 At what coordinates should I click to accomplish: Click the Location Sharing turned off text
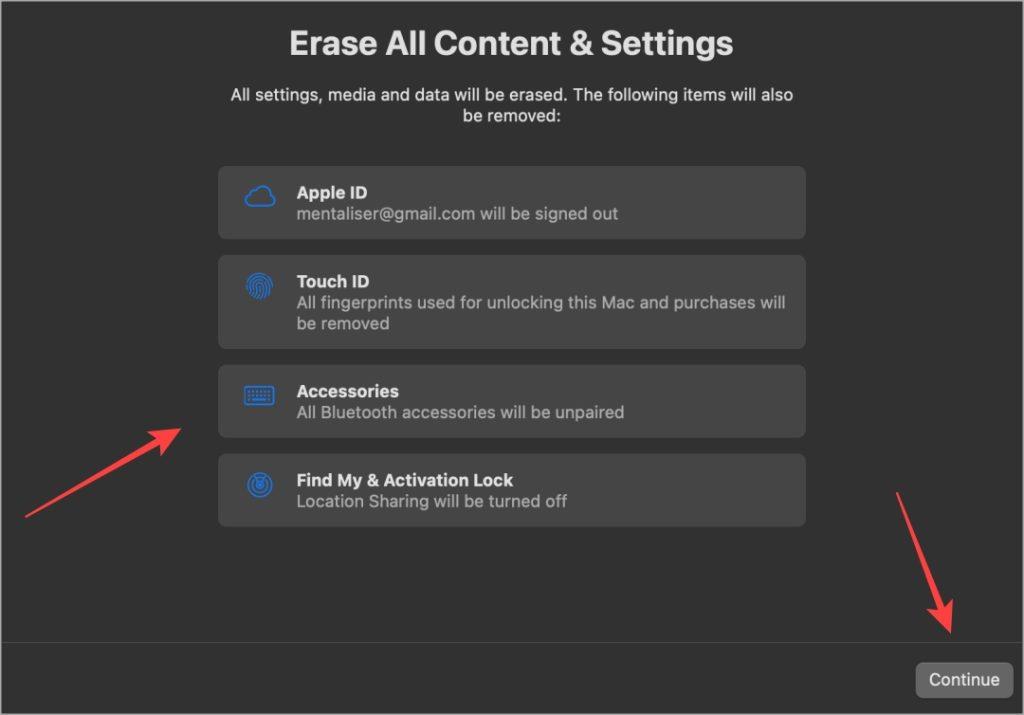[432, 501]
